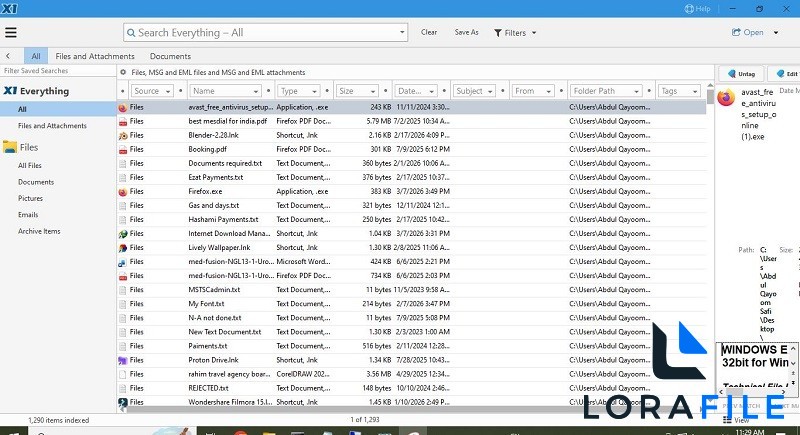Click the Wondershare Filmora shortcut icon
This screenshot has width=800, height=435.
click(x=122, y=402)
